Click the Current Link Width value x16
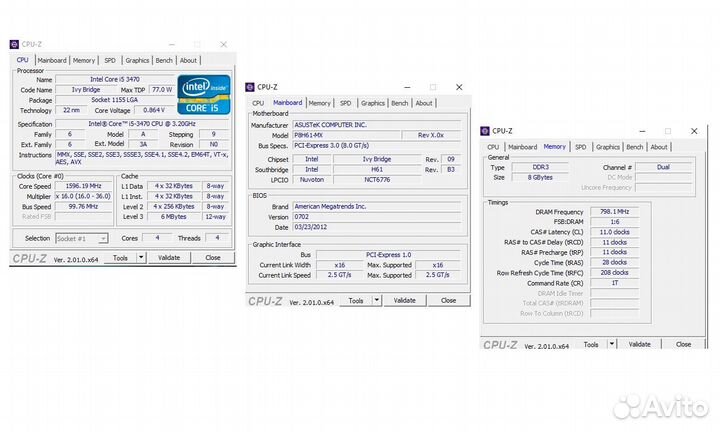Image resolution: width=720 pixels, height=432 pixels. pos(339,265)
